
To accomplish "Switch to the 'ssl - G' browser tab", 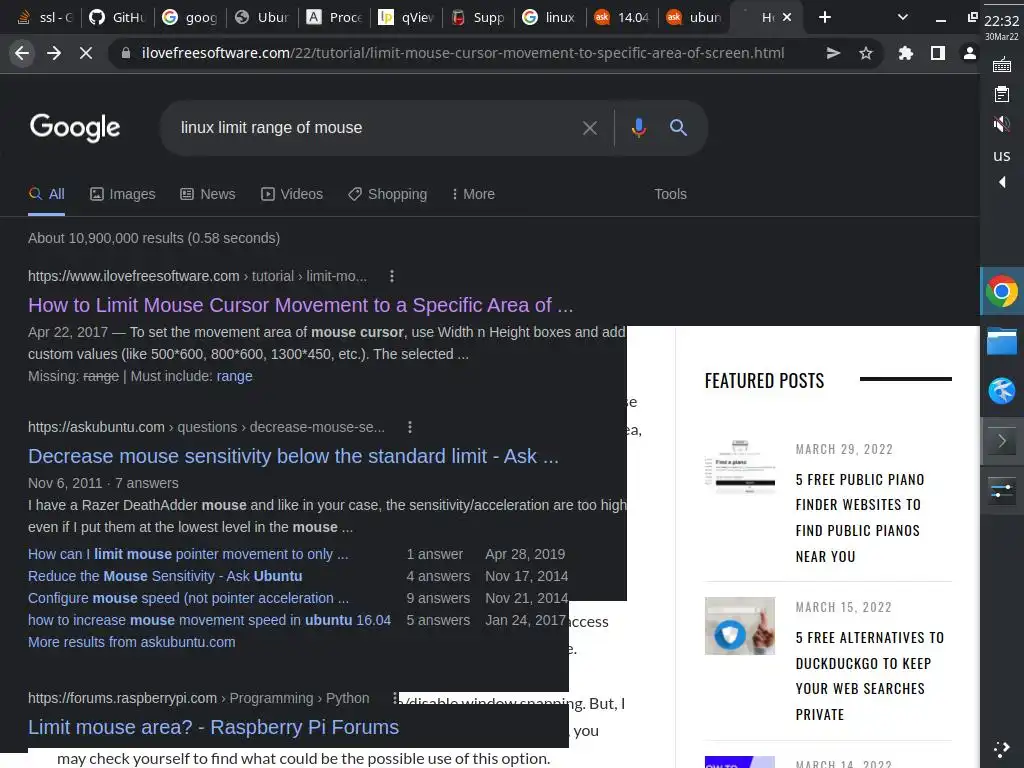I will 44,18.
